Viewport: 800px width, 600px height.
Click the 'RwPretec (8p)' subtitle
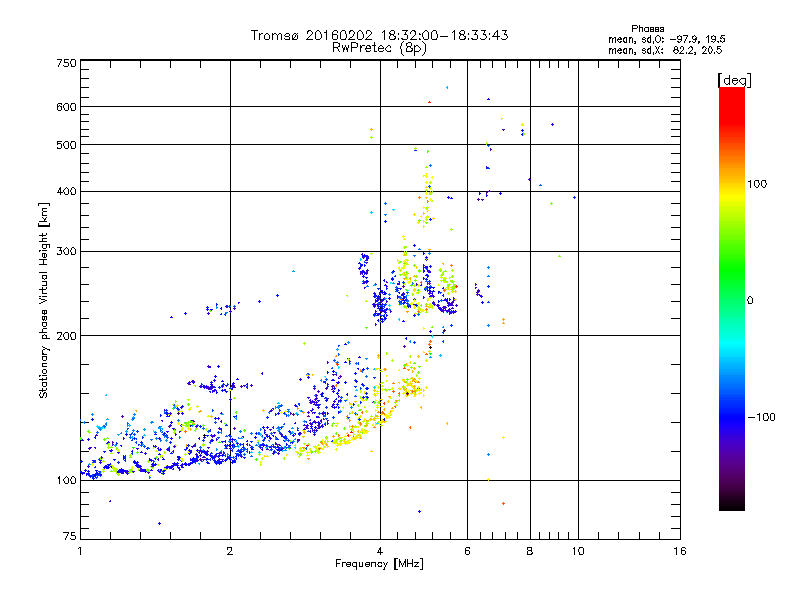click(379, 48)
